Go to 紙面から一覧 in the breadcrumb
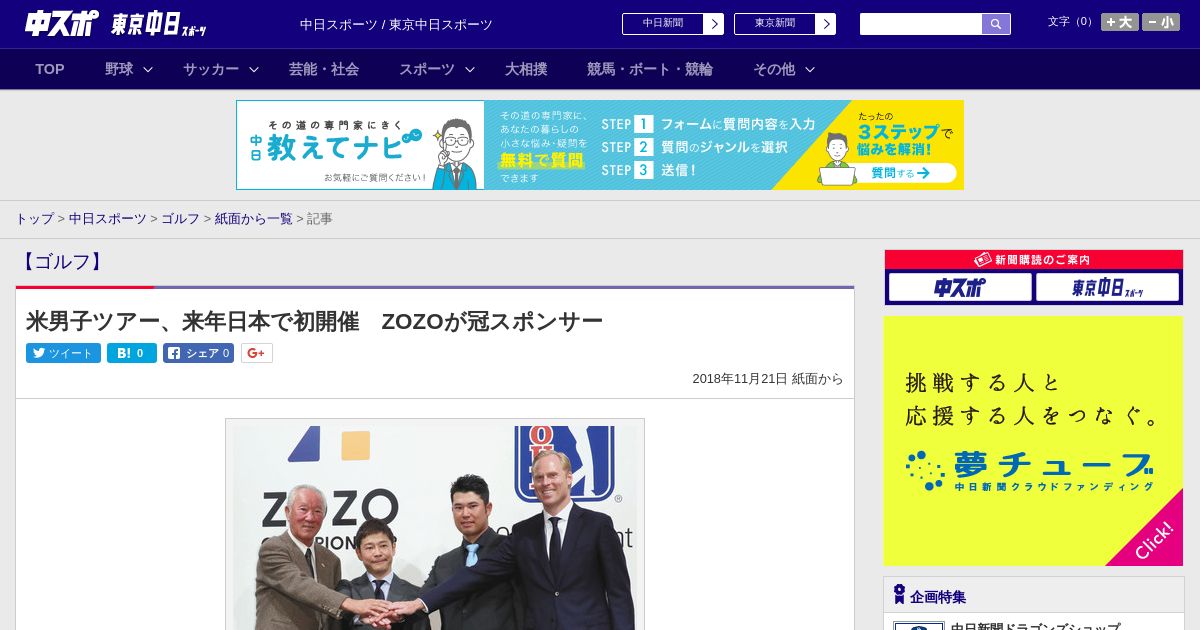The height and width of the screenshot is (630, 1200). (x=254, y=218)
